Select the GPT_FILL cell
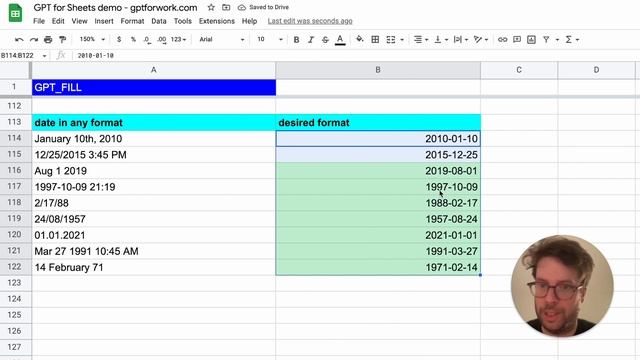 [154, 87]
